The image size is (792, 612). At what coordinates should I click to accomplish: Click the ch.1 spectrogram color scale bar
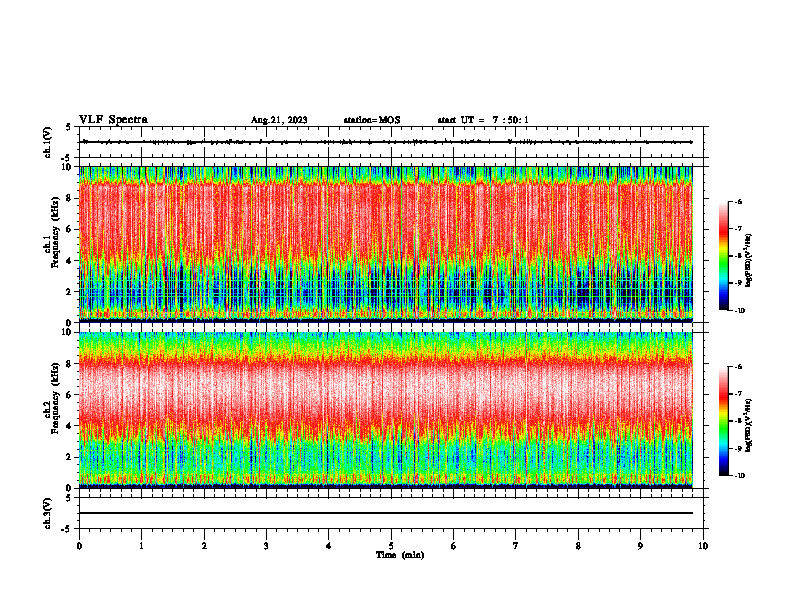pyautogui.click(x=723, y=256)
